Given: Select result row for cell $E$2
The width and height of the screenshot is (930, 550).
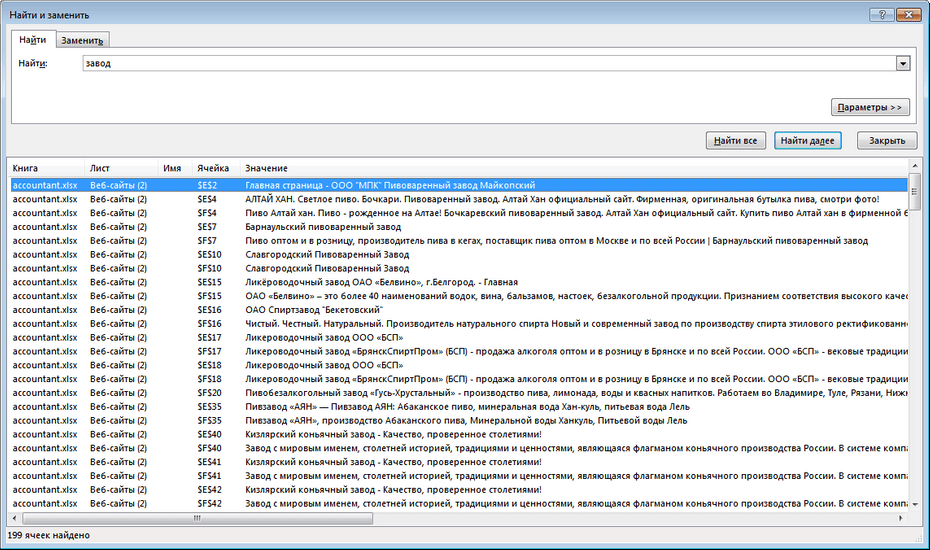Looking at the screenshot, I should click(459, 185).
